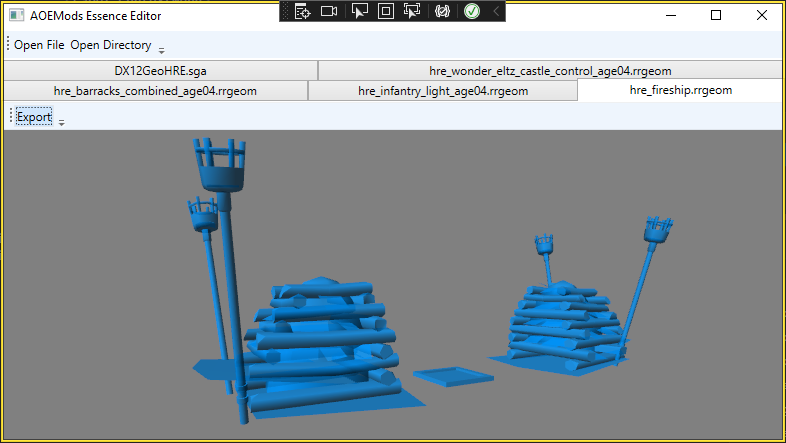The width and height of the screenshot is (786, 443).
Task: Open Export toolbar overflow dropdown
Action: point(62,122)
